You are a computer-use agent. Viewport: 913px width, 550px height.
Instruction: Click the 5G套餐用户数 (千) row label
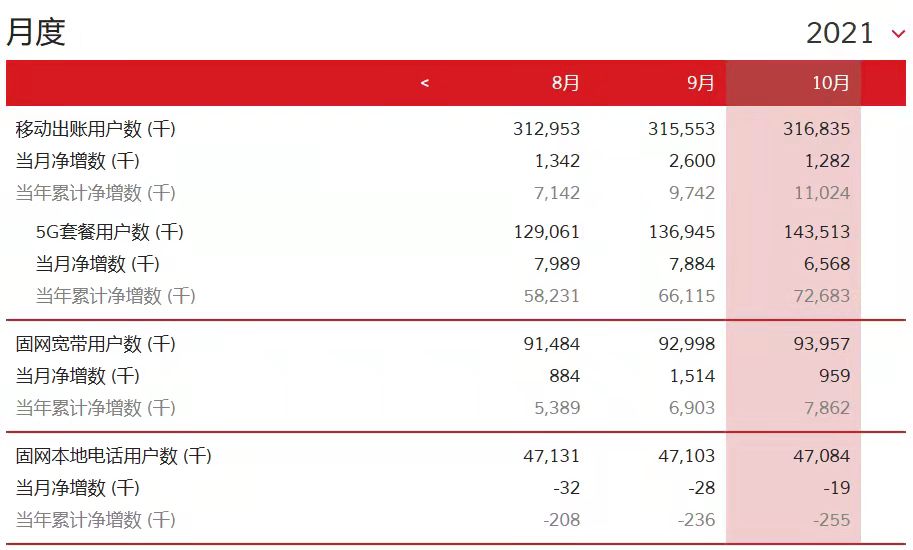coord(109,232)
